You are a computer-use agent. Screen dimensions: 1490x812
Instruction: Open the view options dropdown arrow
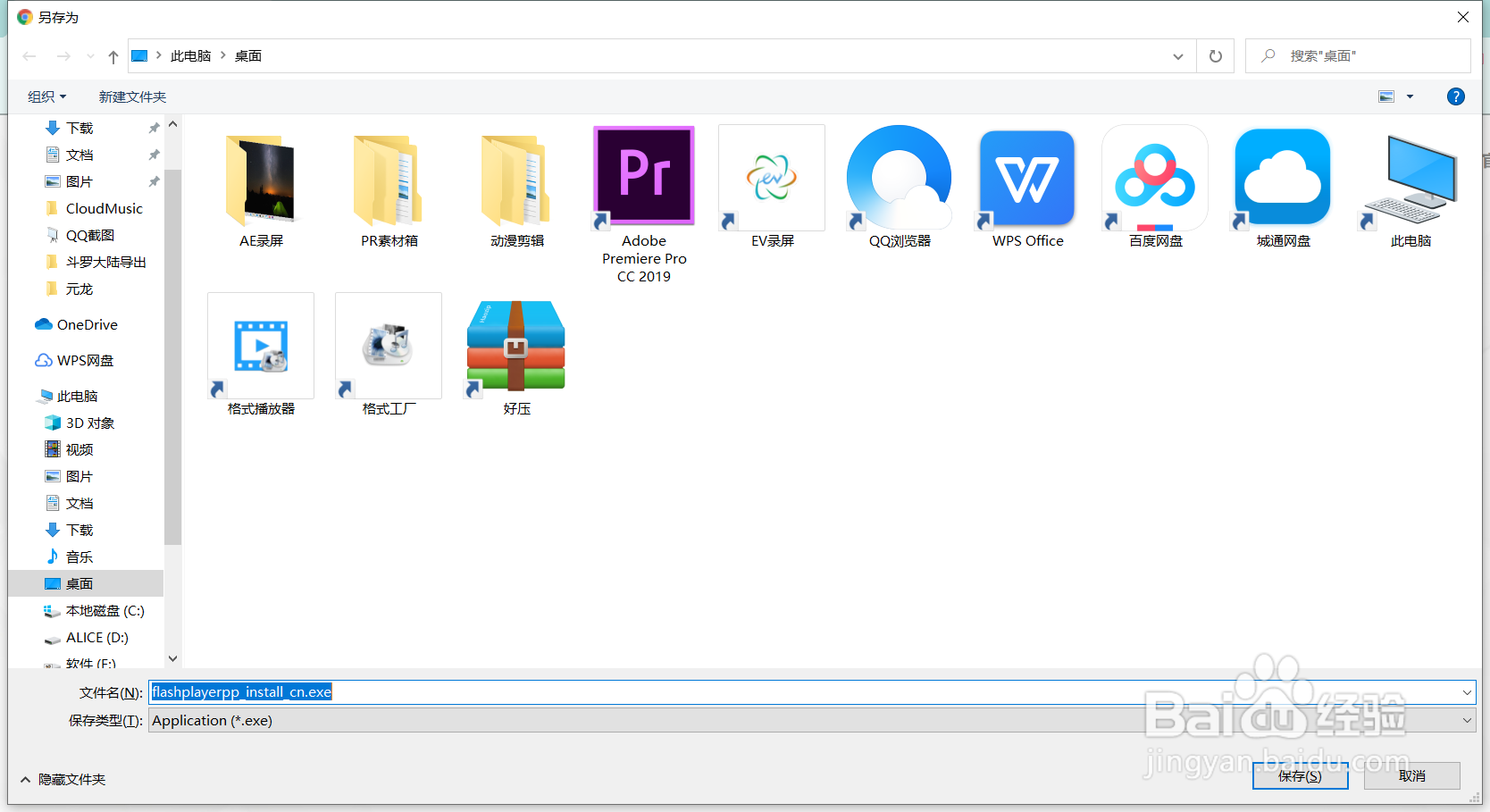(x=1409, y=96)
